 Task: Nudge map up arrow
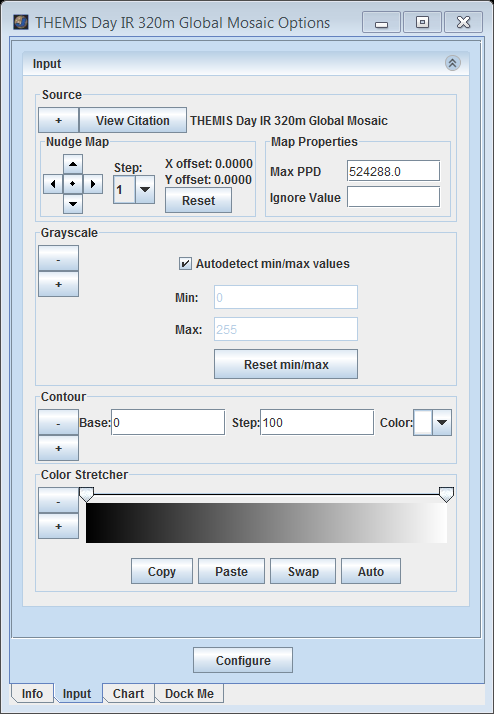(x=73, y=164)
